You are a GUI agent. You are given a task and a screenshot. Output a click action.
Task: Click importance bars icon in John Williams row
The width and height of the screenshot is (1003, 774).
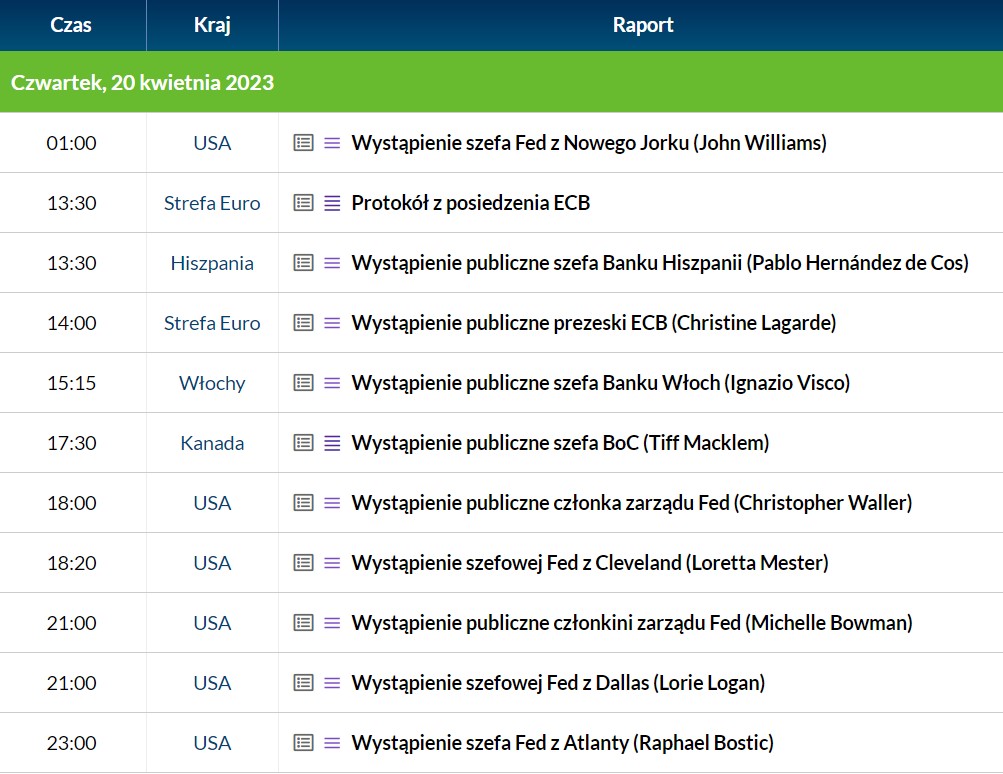pyautogui.click(x=332, y=143)
